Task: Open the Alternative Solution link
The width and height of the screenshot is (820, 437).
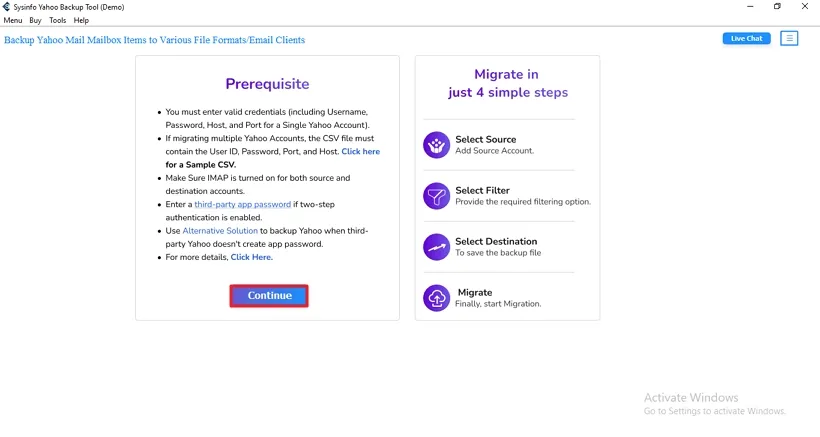Action: pyautogui.click(x=220, y=231)
